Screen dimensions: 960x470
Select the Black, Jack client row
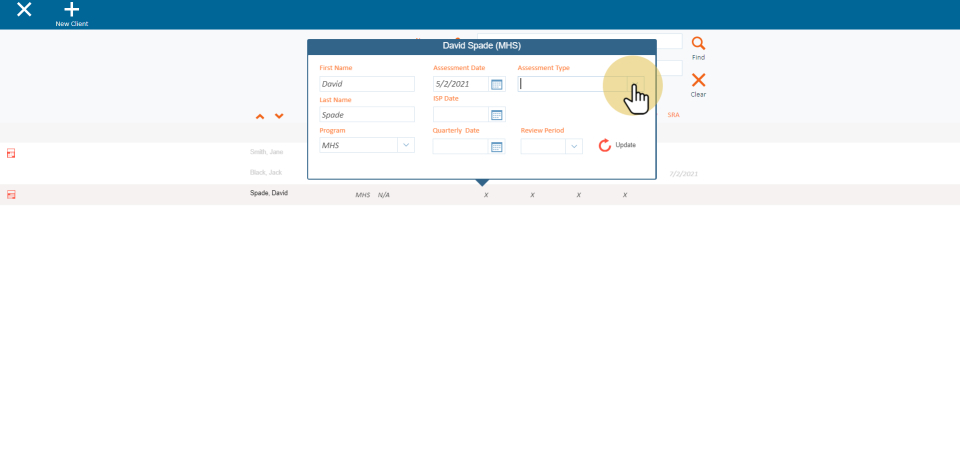point(266,173)
